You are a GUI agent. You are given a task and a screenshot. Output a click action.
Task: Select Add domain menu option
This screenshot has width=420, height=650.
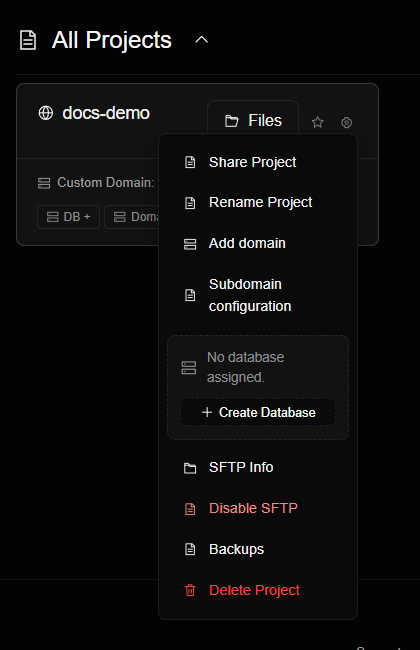[x=258, y=243]
